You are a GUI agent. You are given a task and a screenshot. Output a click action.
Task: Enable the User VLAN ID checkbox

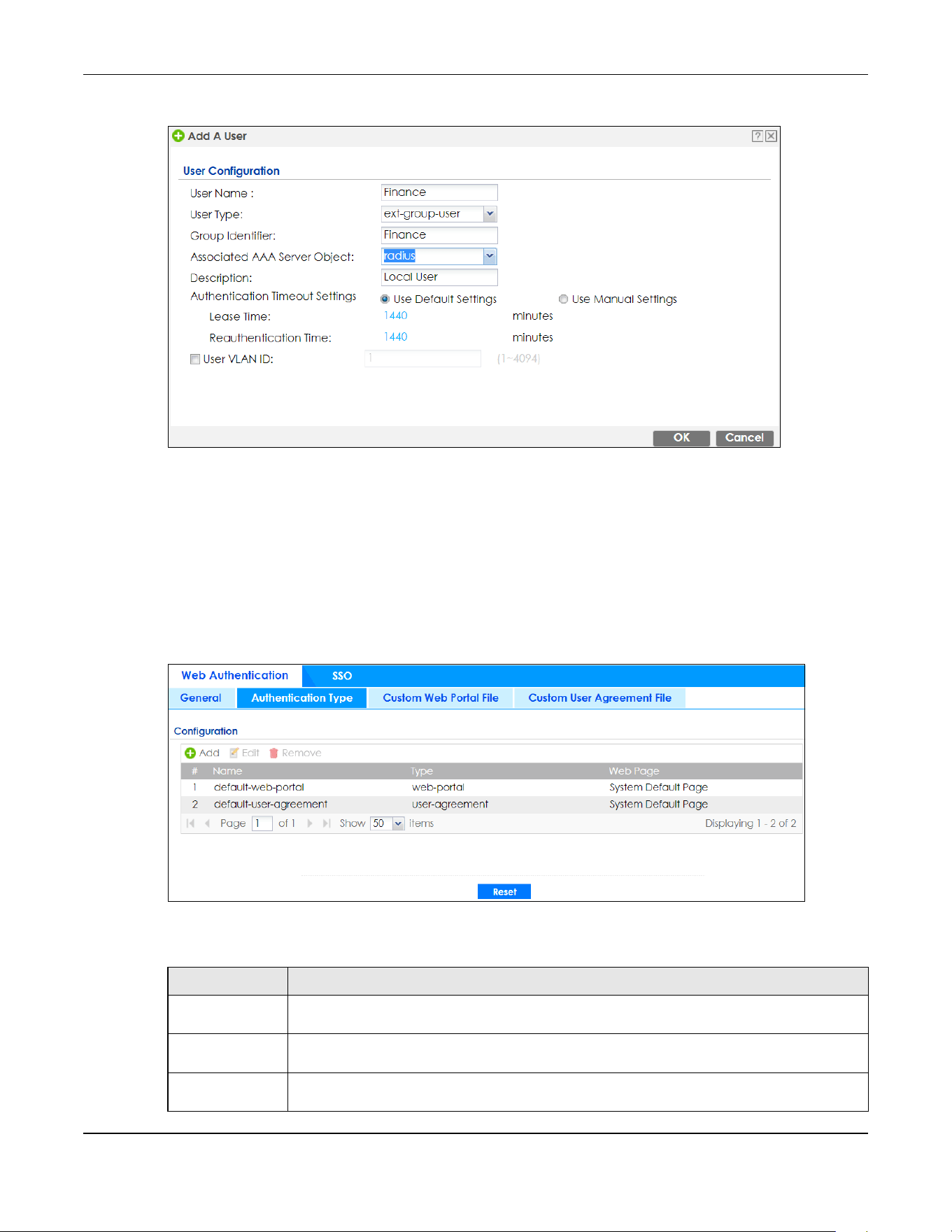point(195,360)
